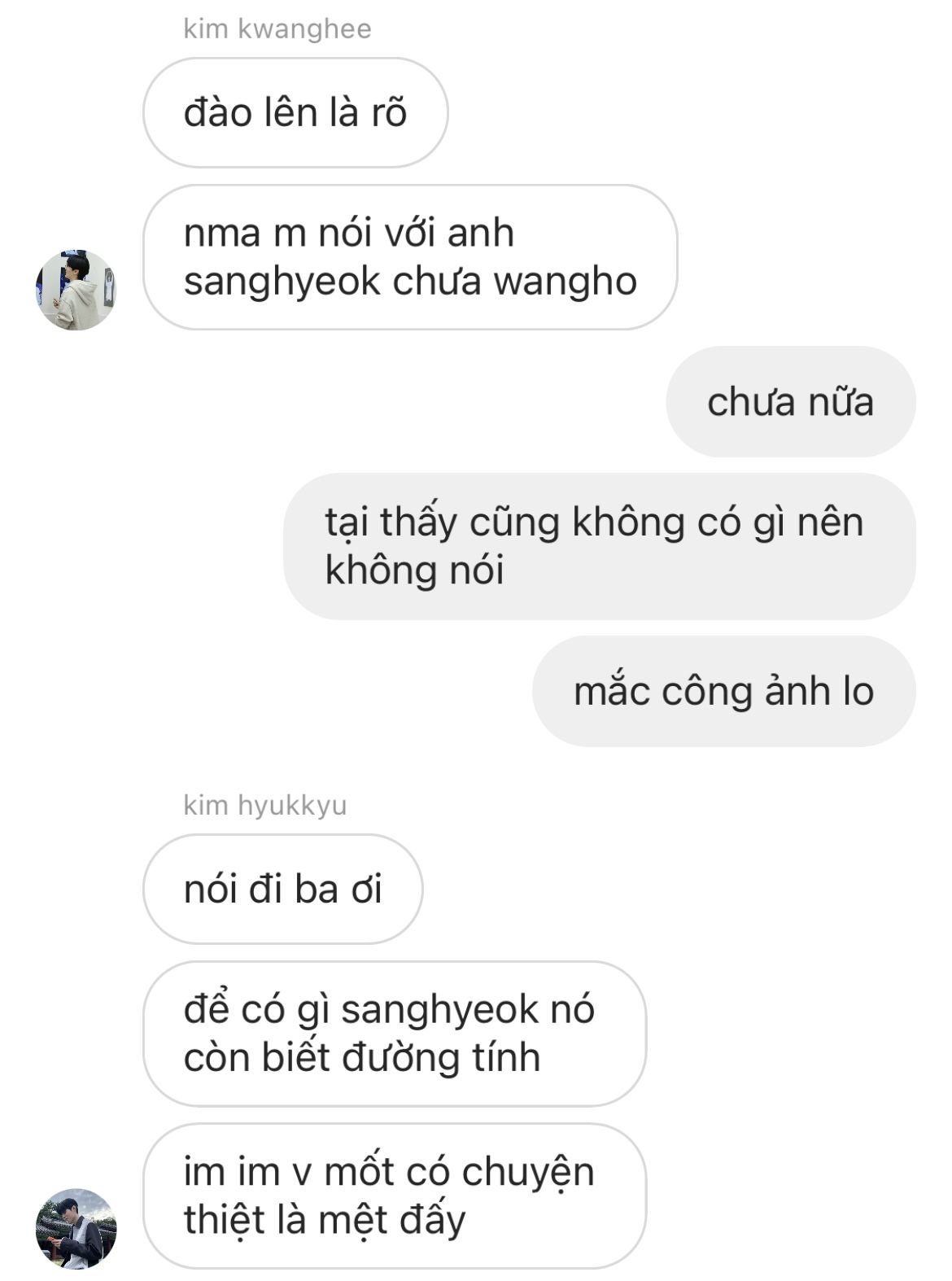Click the words "không nói" in the sent message

[415, 569]
